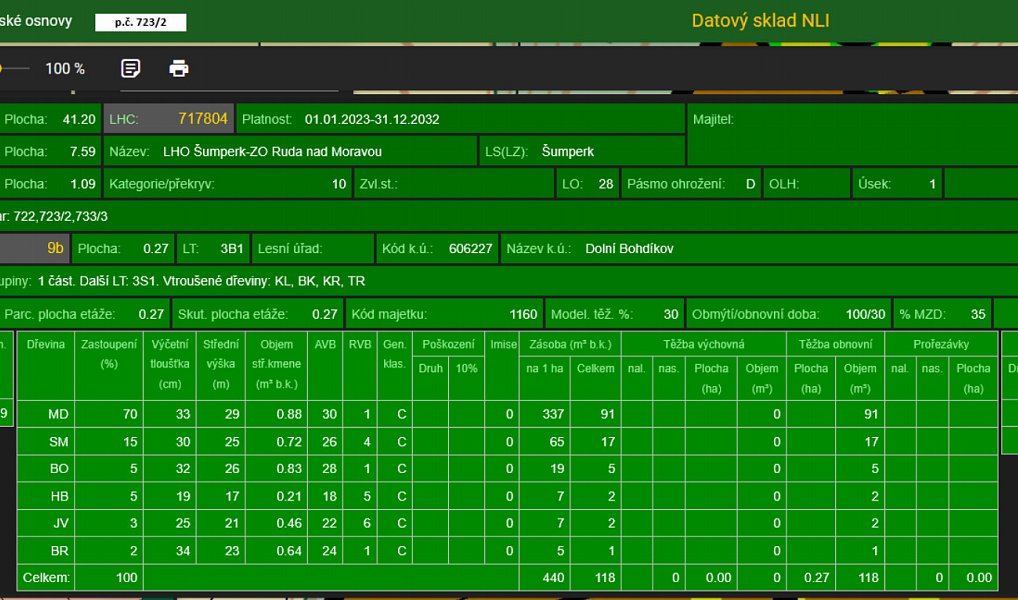
Task: Select the highlighted stand code 9b
Action: [x=56, y=248]
